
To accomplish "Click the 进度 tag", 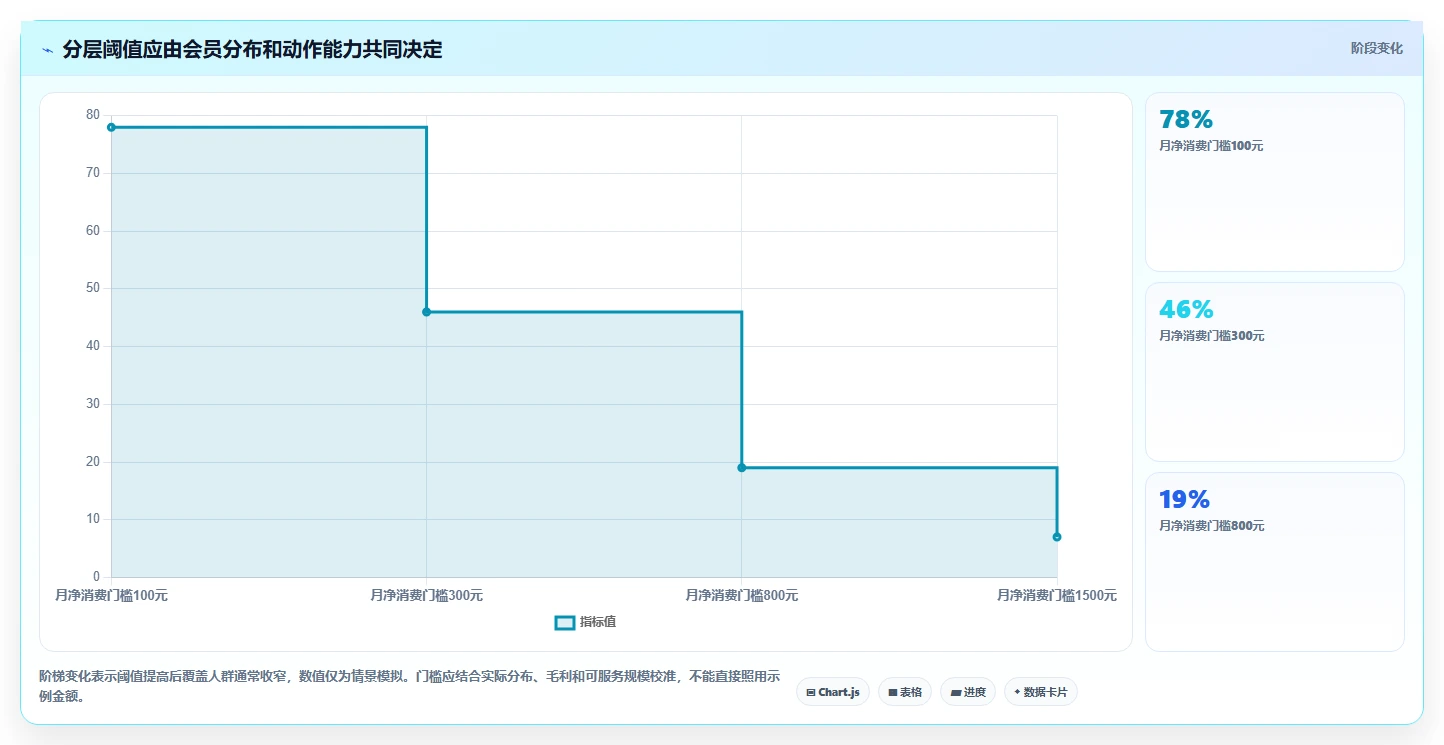I will coord(968,692).
